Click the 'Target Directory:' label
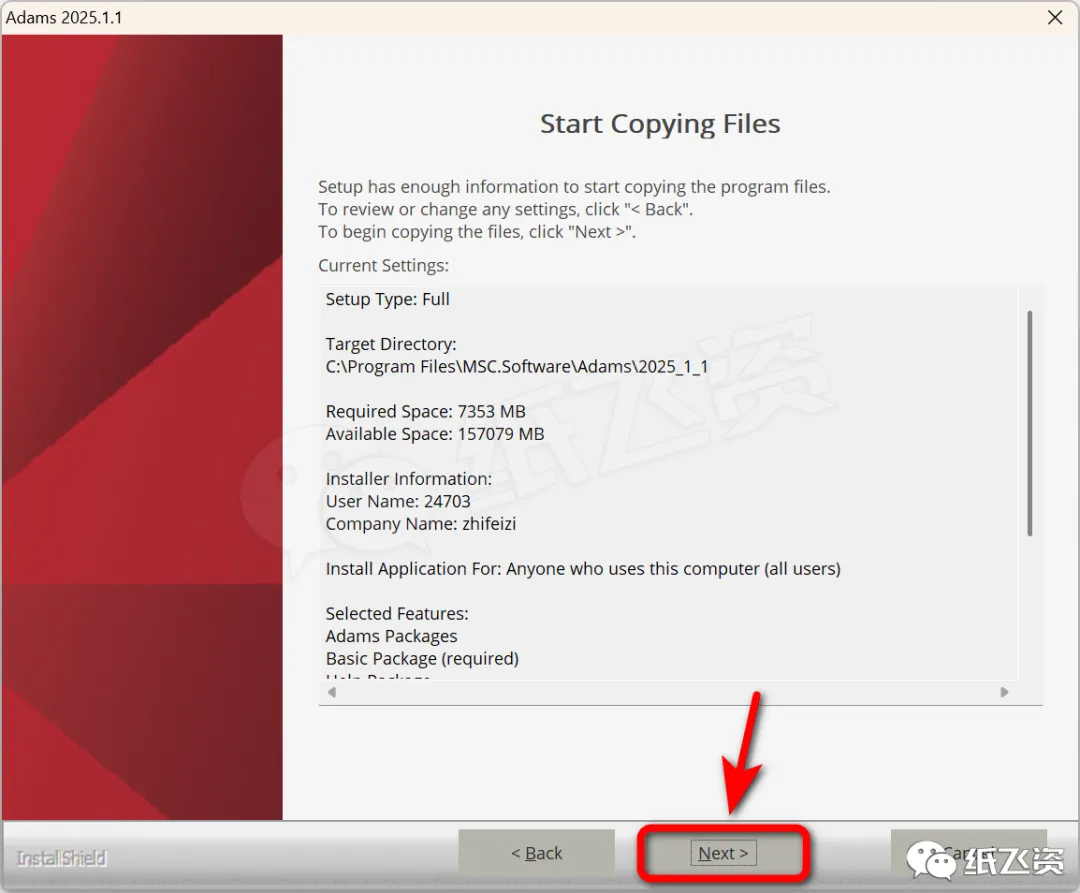The height and width of the screenshot is (893, 1080). (391, 344)
